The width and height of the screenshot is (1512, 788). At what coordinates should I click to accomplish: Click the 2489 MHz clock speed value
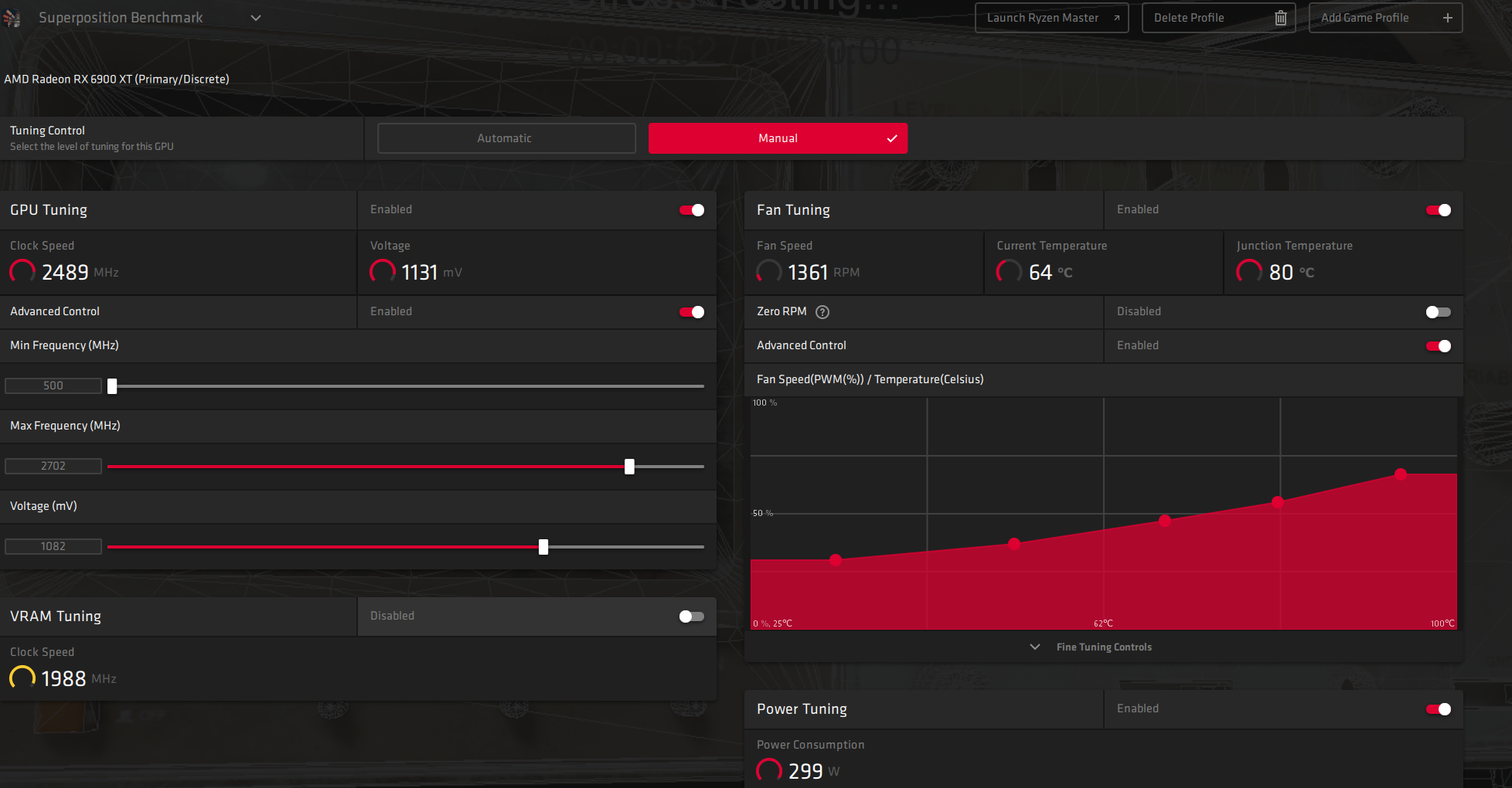click(80, 272)
